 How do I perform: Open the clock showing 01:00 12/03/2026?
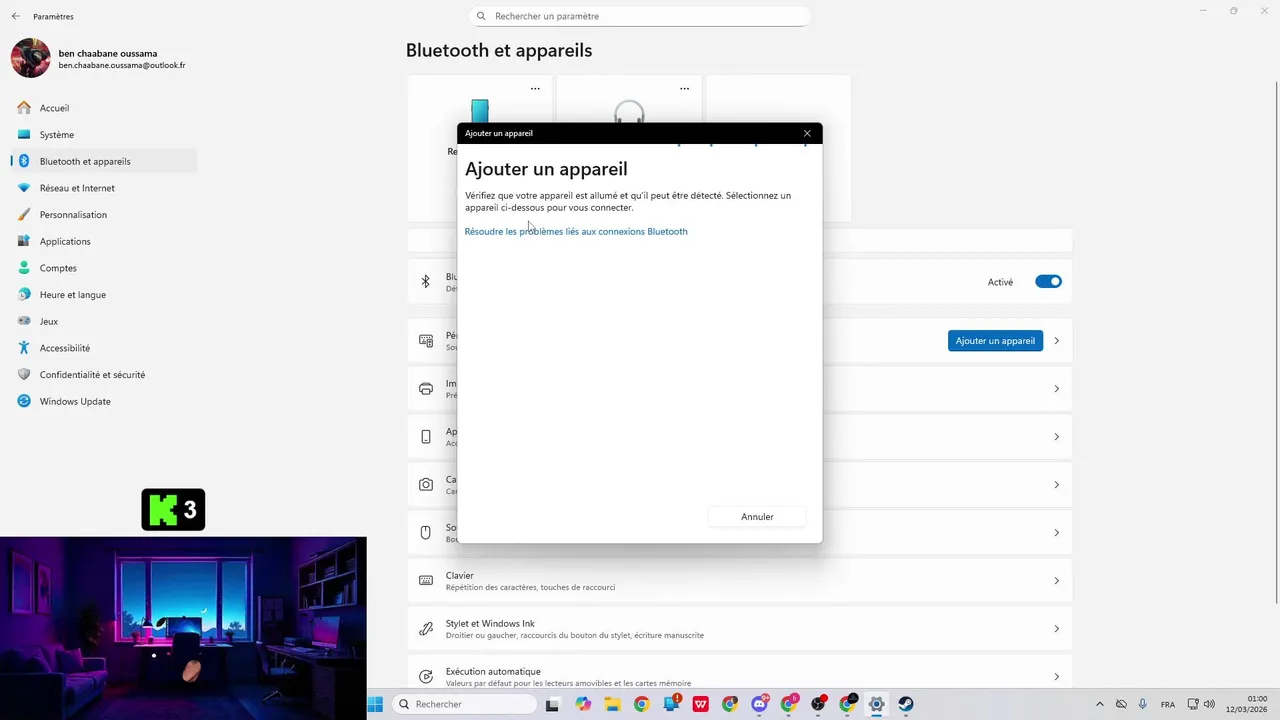[1246, 704]
